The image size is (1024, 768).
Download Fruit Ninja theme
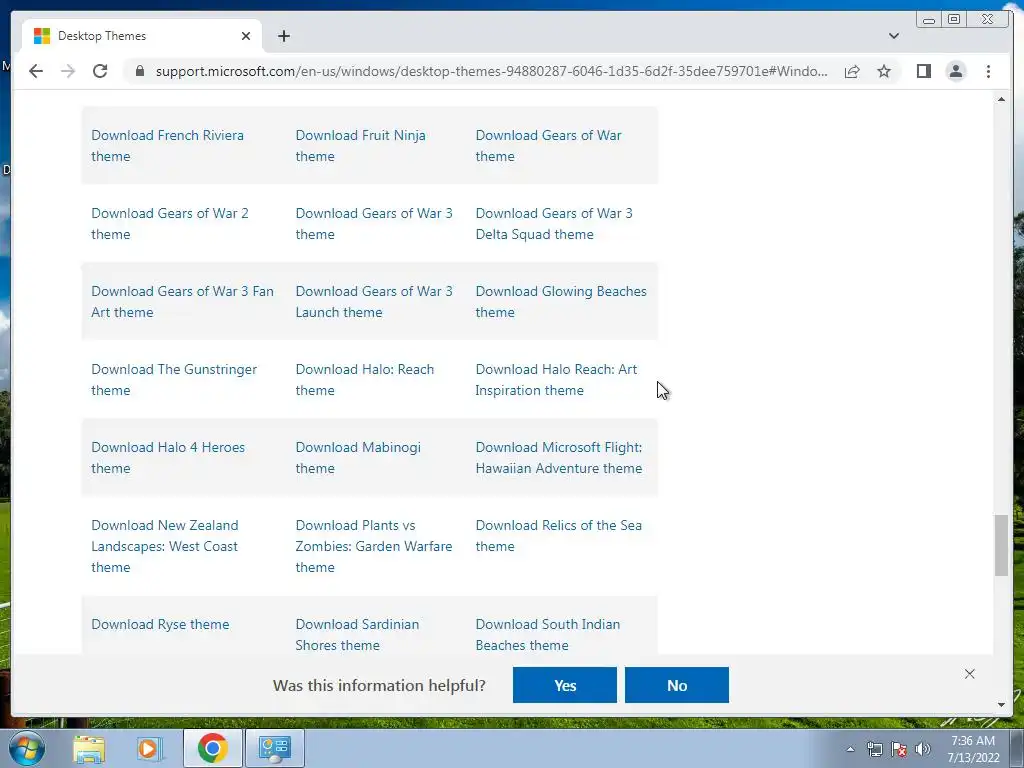[x=360, y=146]
